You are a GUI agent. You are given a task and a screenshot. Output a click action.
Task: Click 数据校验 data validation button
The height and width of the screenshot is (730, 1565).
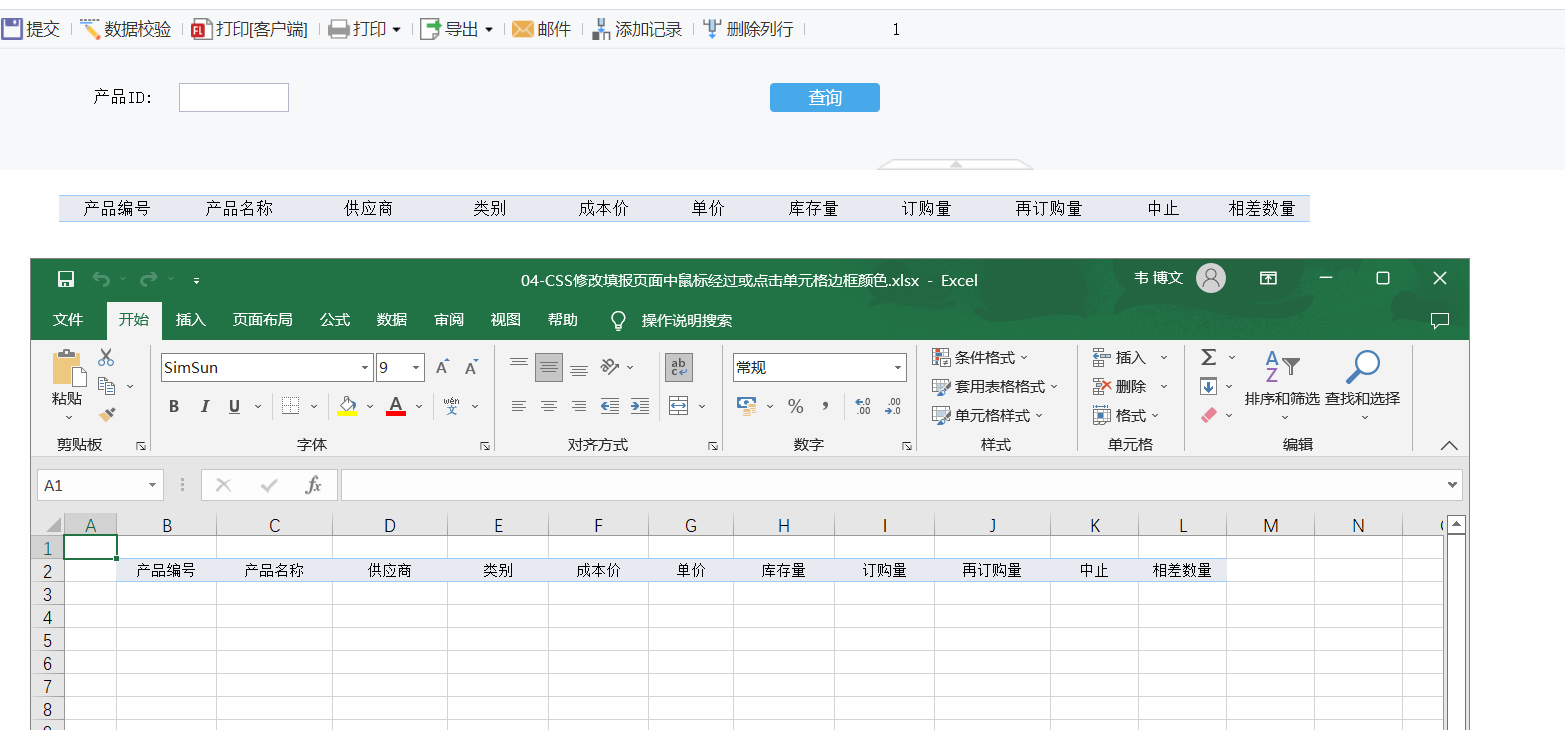(126, 29)
